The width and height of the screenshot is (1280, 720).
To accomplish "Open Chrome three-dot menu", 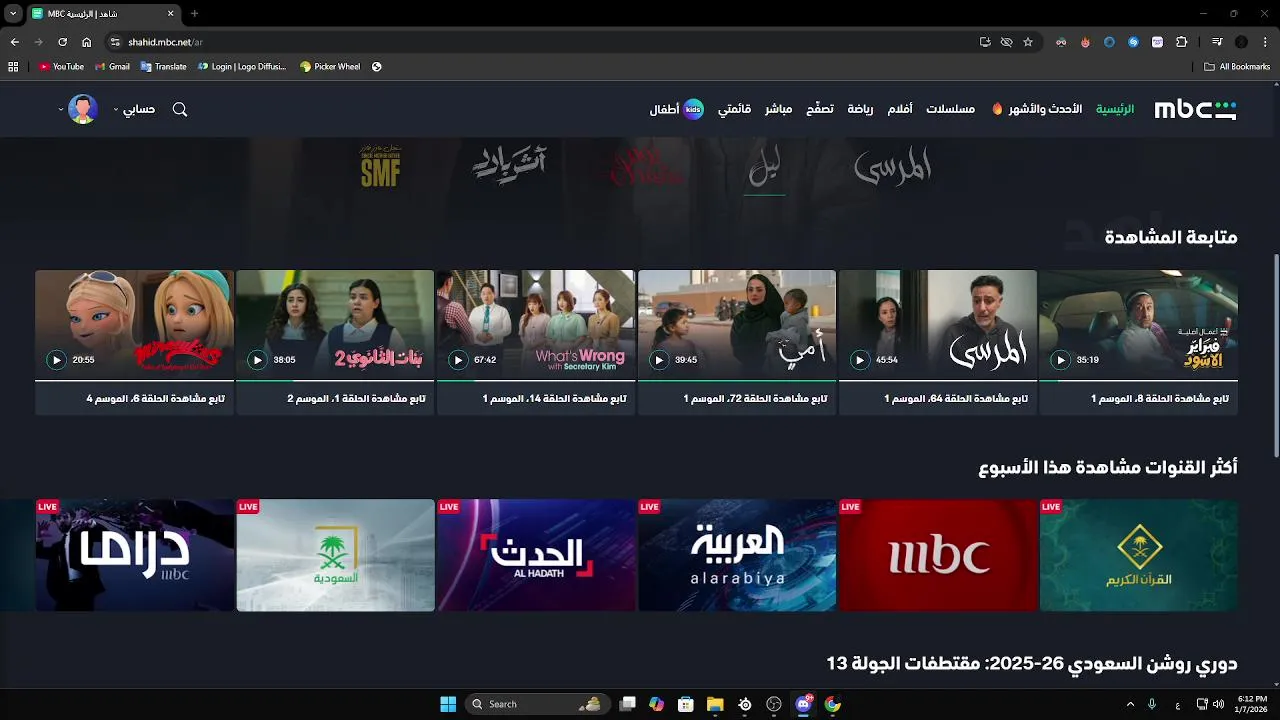I will tap(1265, 42).
